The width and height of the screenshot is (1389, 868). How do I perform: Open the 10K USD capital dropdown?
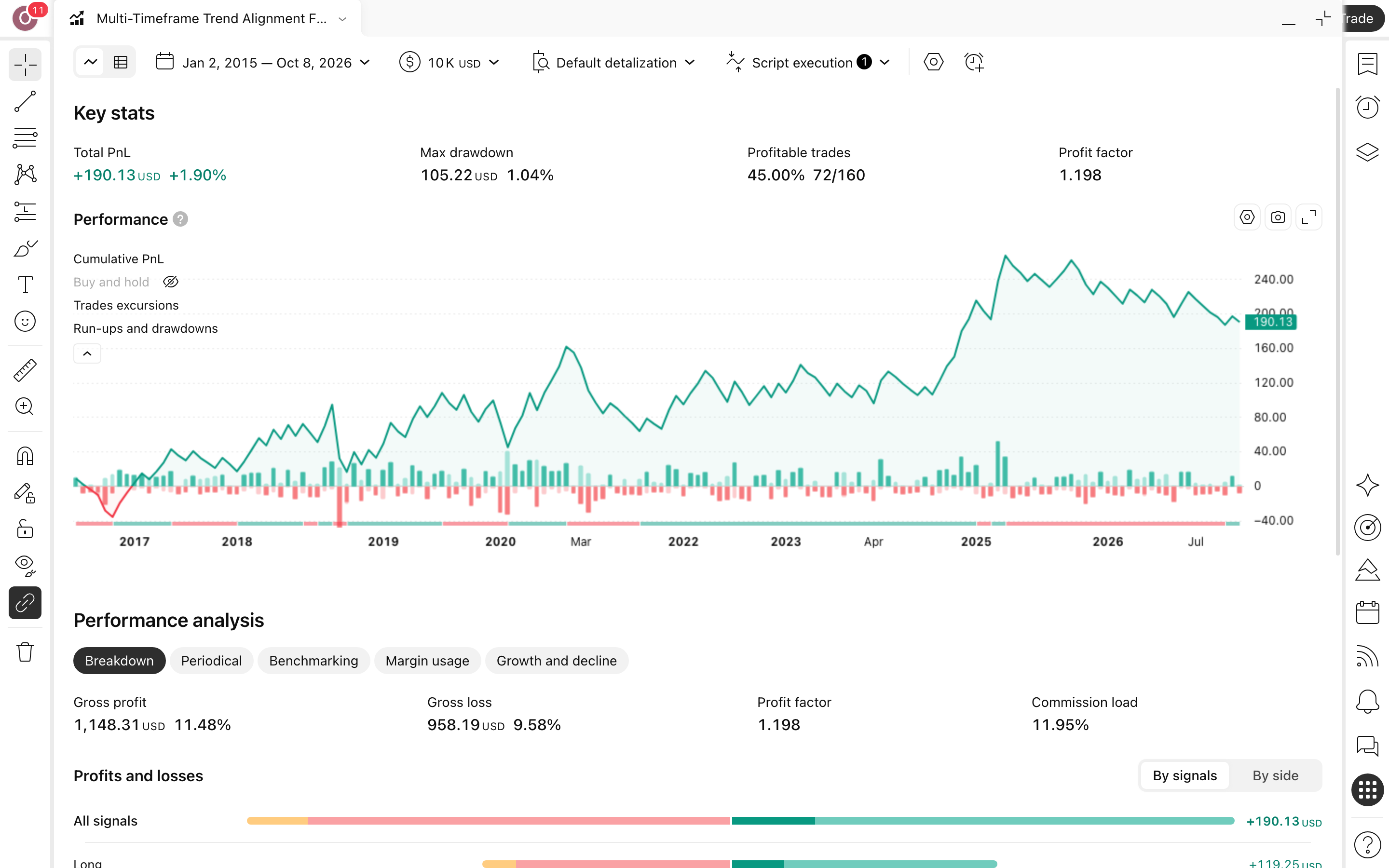click(449, 63)
